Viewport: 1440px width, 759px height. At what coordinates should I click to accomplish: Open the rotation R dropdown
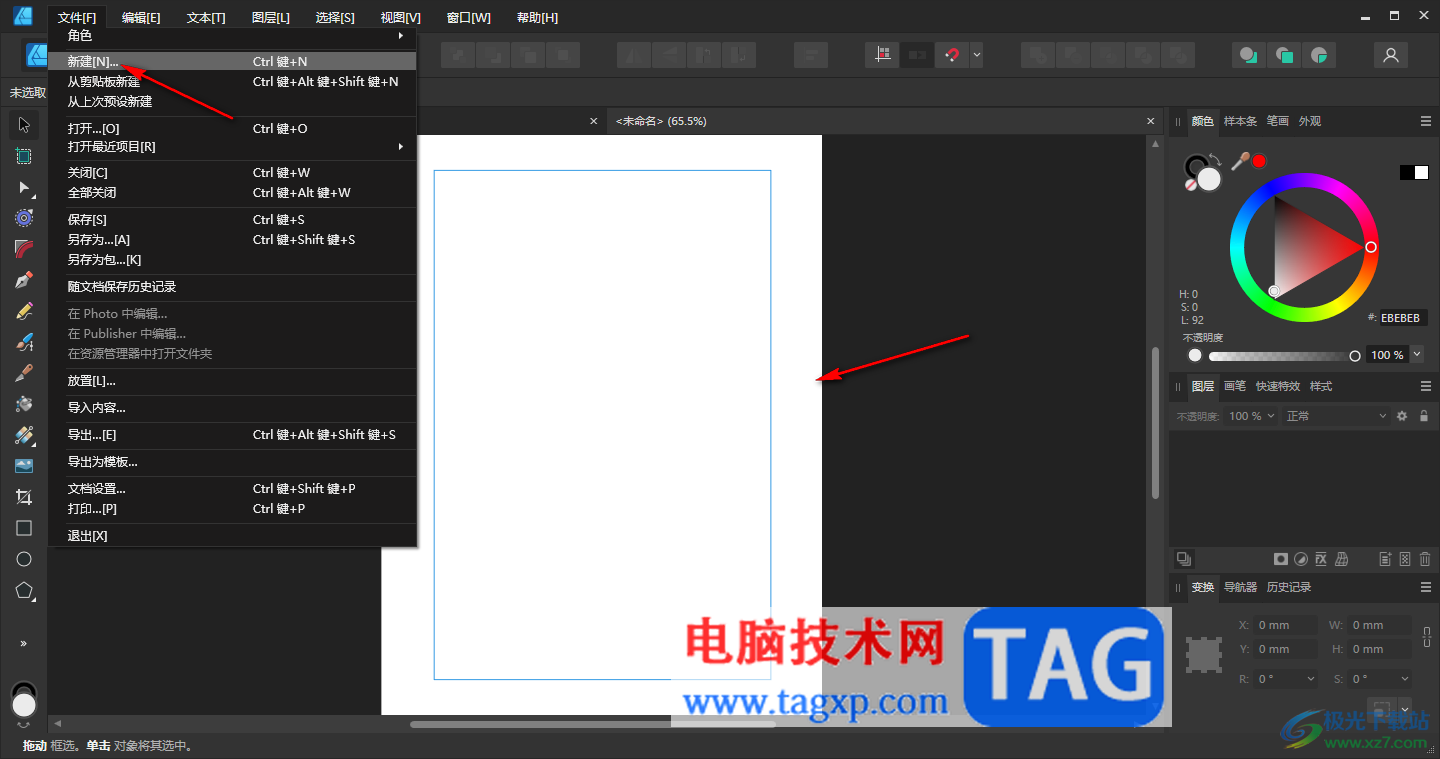coord(1288,679)
